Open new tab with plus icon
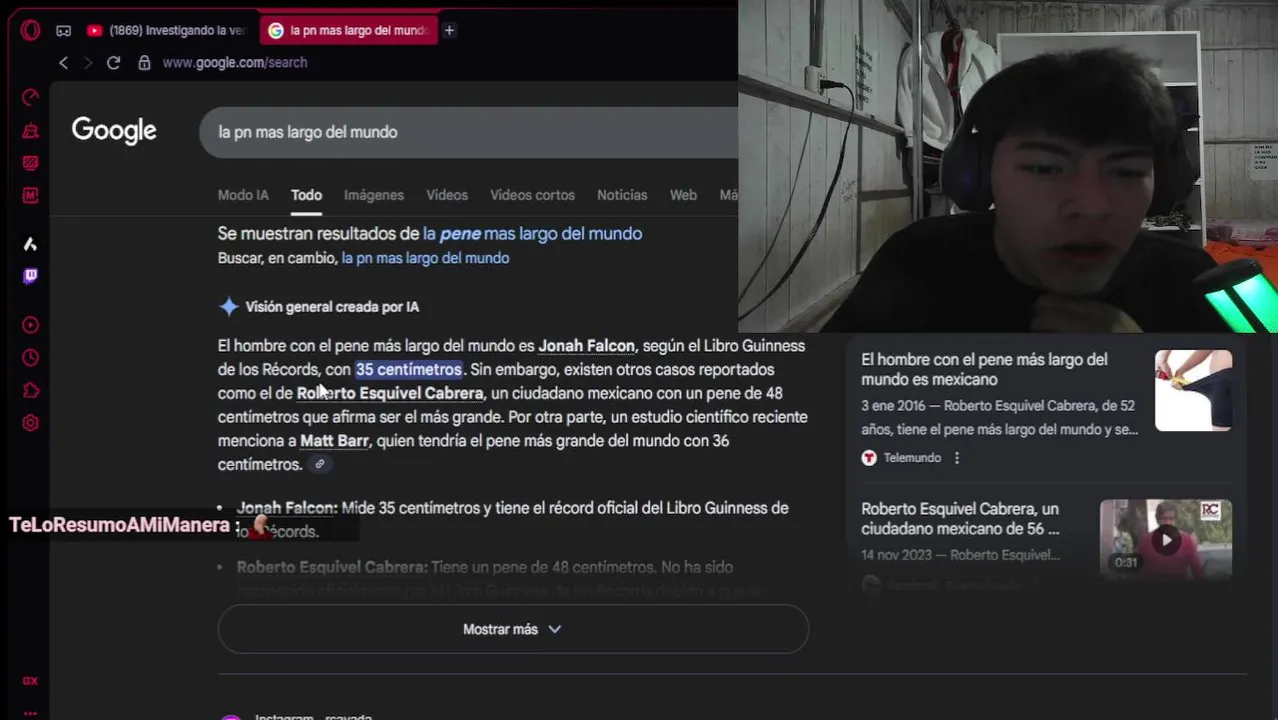Viewport: 1278px width, 720px height. tap(449, 30)
